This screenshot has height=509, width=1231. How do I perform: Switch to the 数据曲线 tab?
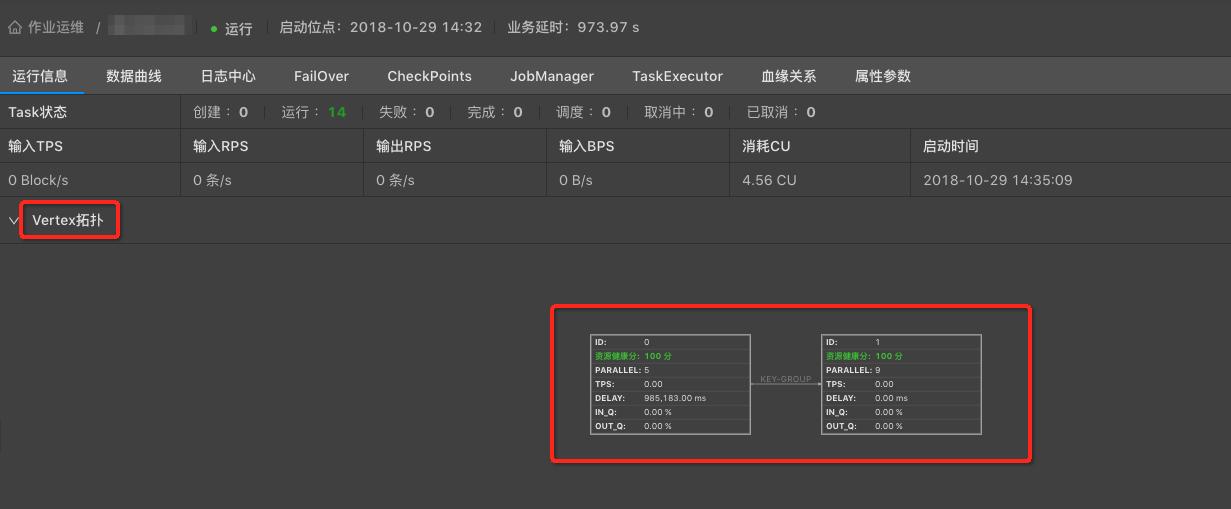tap(134, 76)
